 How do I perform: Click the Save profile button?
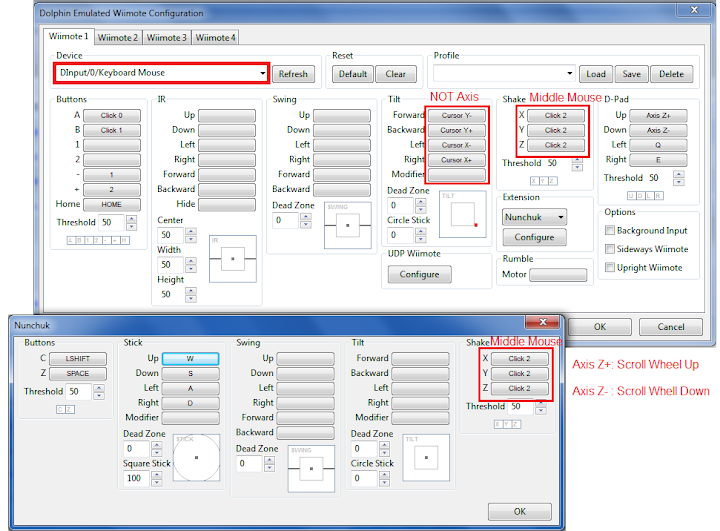click(x=631, y=74)
